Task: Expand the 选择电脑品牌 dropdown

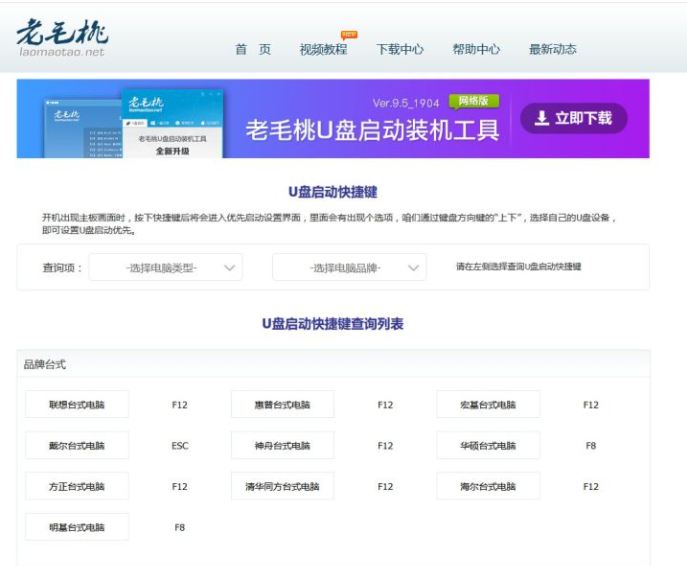Action: [x=349, y=267]
